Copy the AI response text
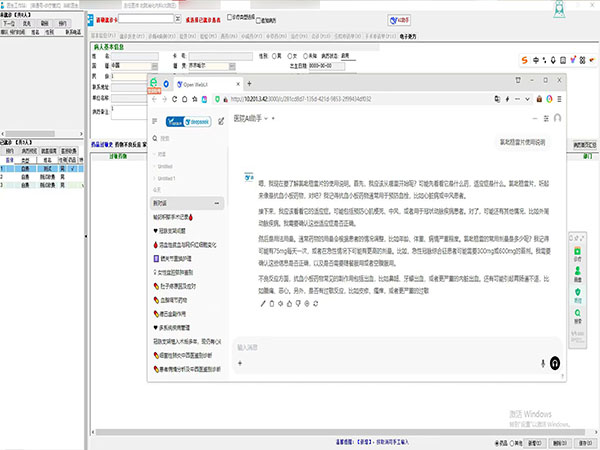 click(x=272, y=304)
